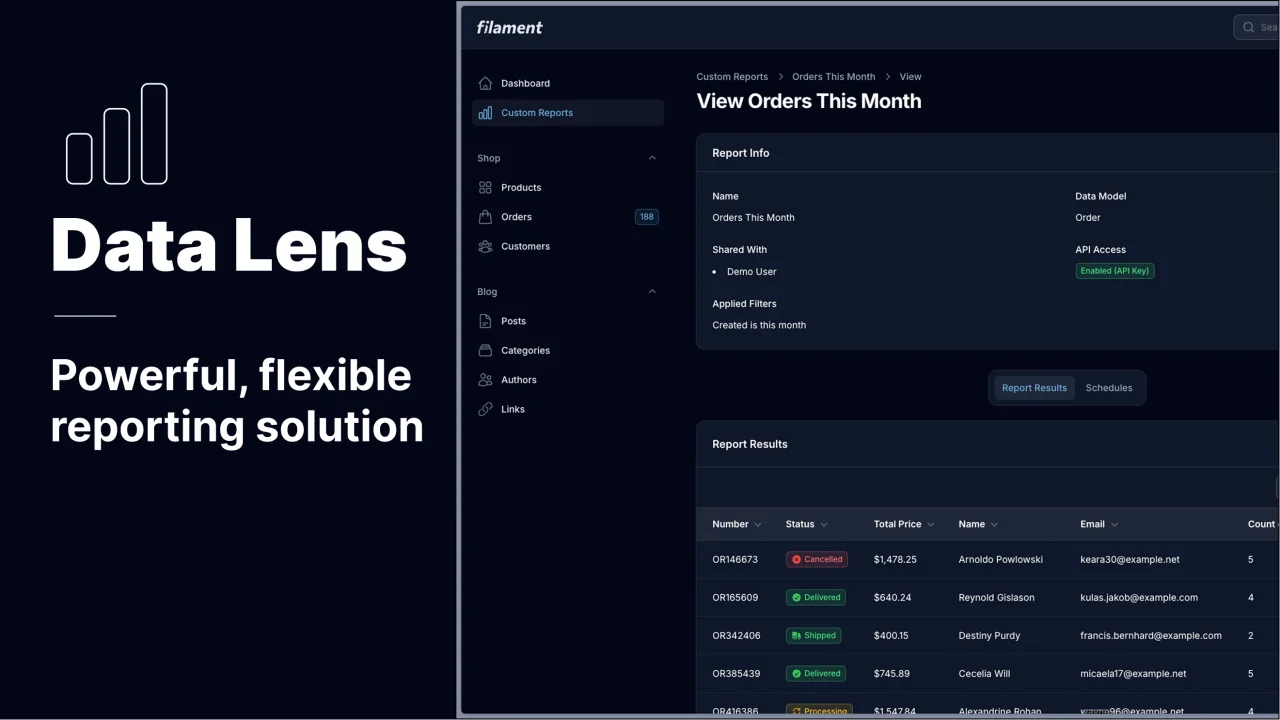1280x720 pixels.
Task: Select Posts under the Blog section
Action: [514, 321]
